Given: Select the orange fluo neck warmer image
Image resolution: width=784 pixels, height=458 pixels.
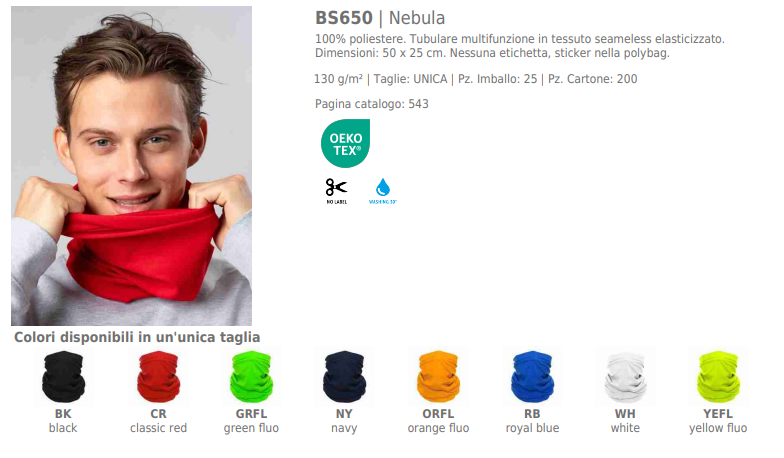Looking at the screenshot, I should pos(438,376).
